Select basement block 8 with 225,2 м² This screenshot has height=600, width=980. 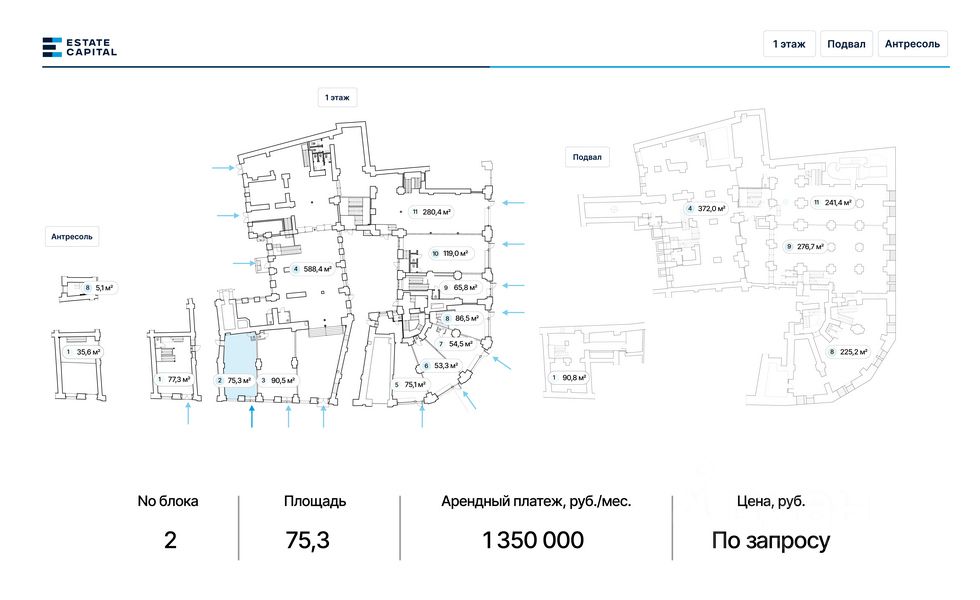(848, 352)
